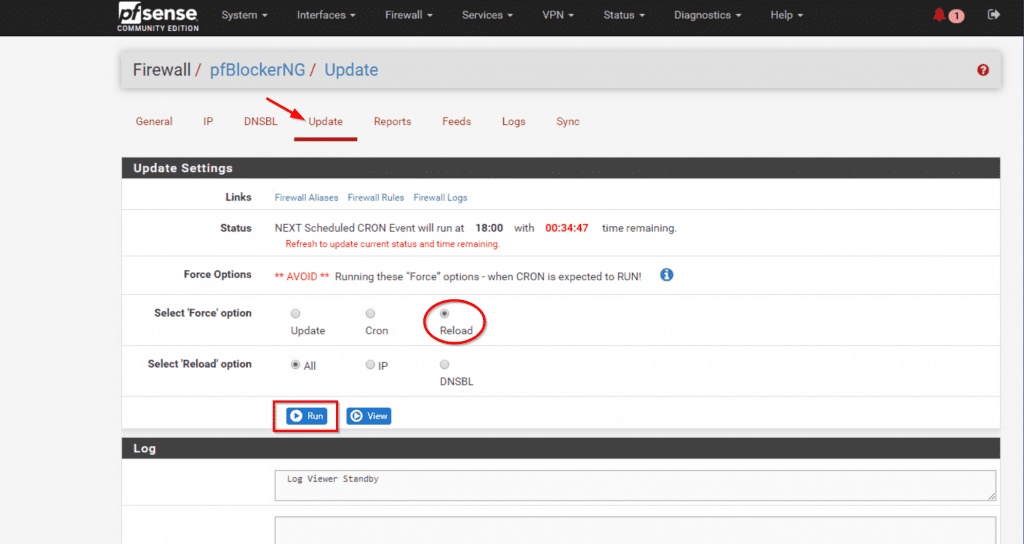
Task: Select the Cron force option radio
Action: pyautogui.click(x=370, y=313)
